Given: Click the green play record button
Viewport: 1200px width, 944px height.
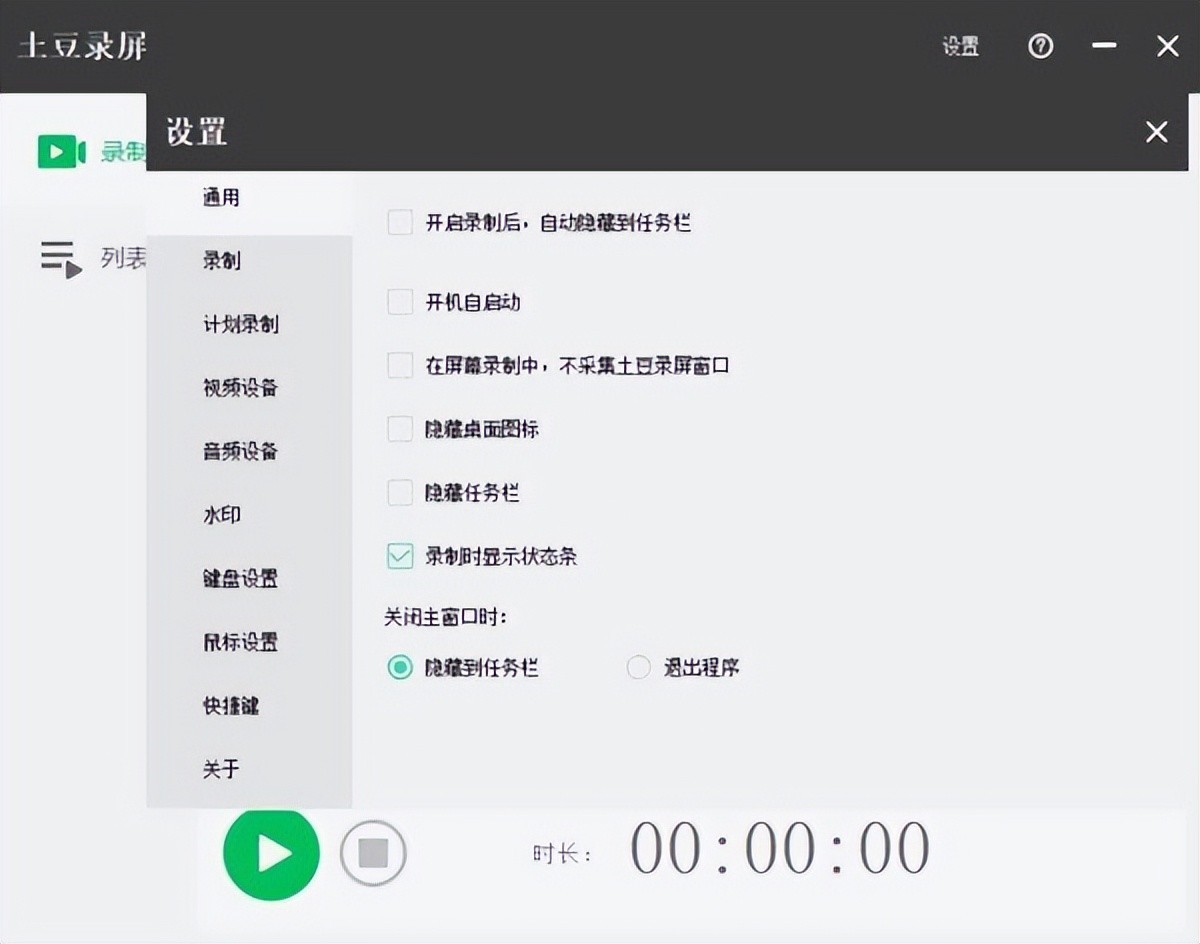Looking at the screenshot, I should 271,854.
